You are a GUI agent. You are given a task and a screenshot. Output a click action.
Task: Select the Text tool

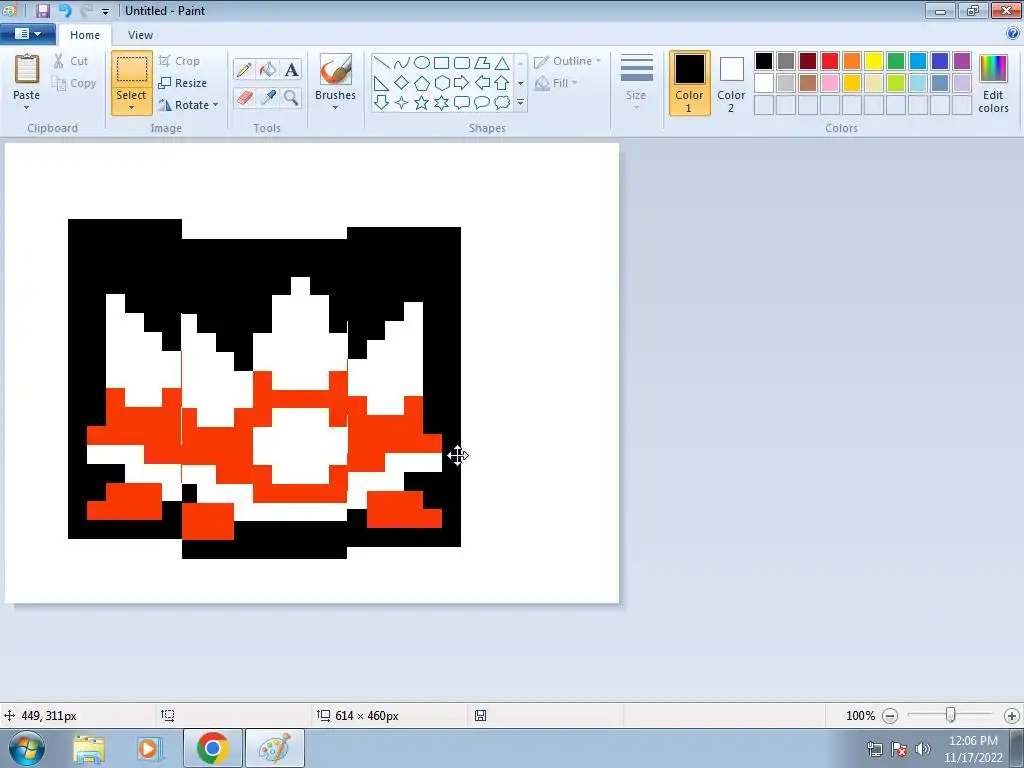[x=291, y=69]
